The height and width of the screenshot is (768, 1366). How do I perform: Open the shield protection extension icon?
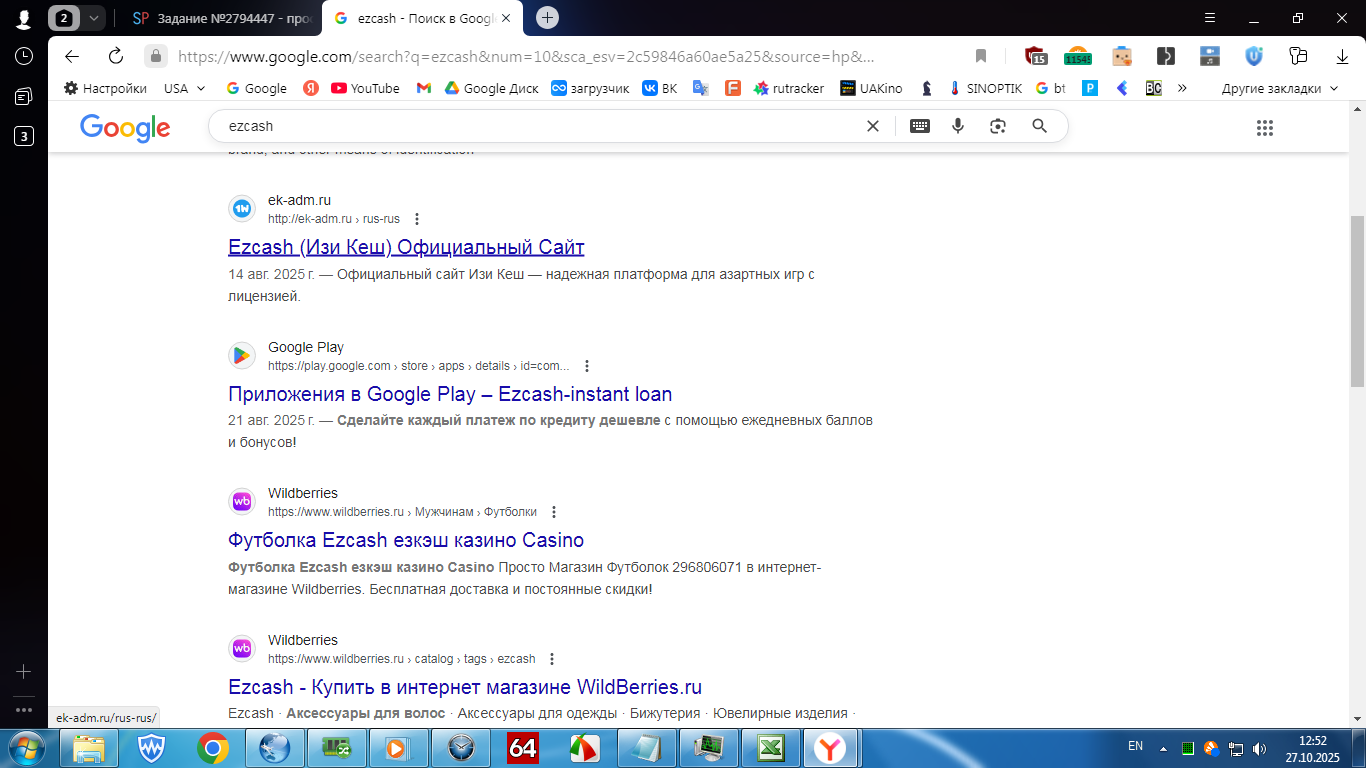tap(1254, 56)
